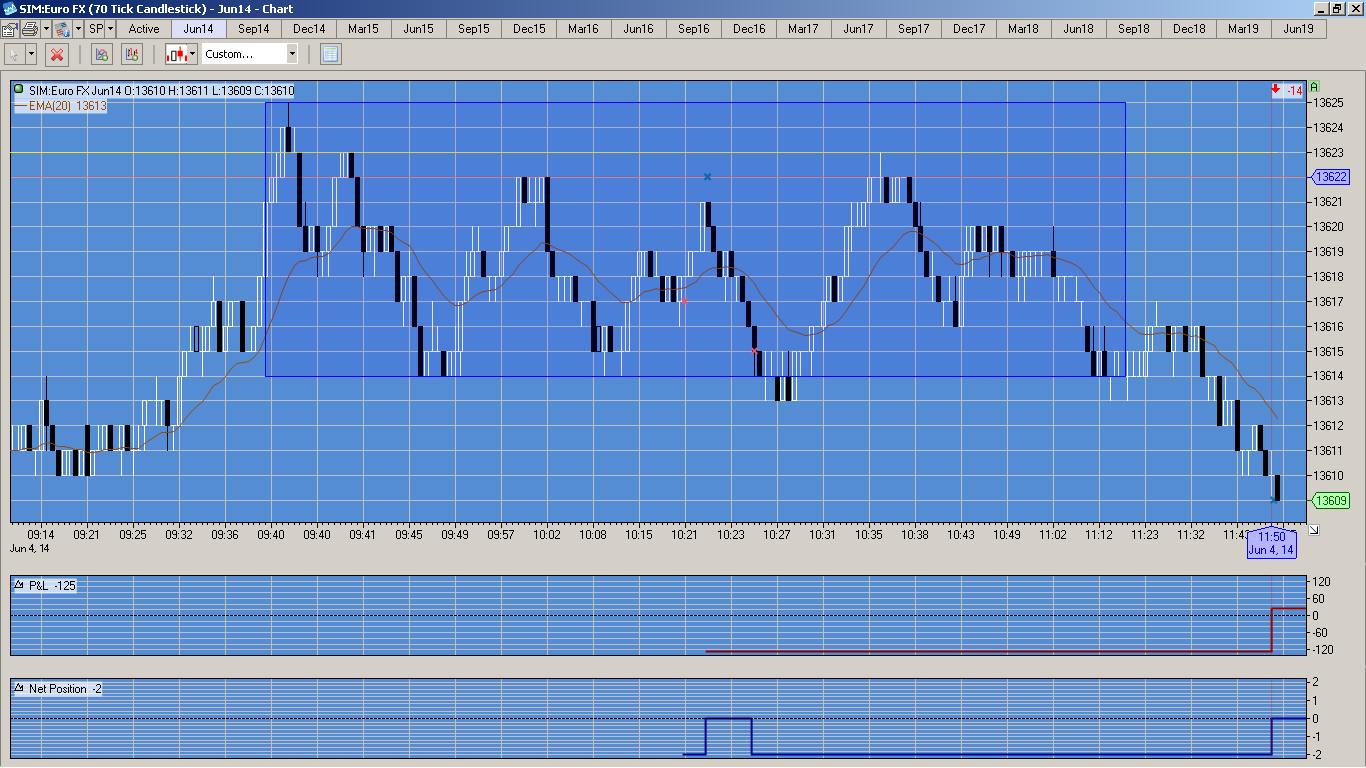The width and height of the screenshot is (1366, 768).
Task: Switch to the Jun15 contract tab
Action: 419,29
